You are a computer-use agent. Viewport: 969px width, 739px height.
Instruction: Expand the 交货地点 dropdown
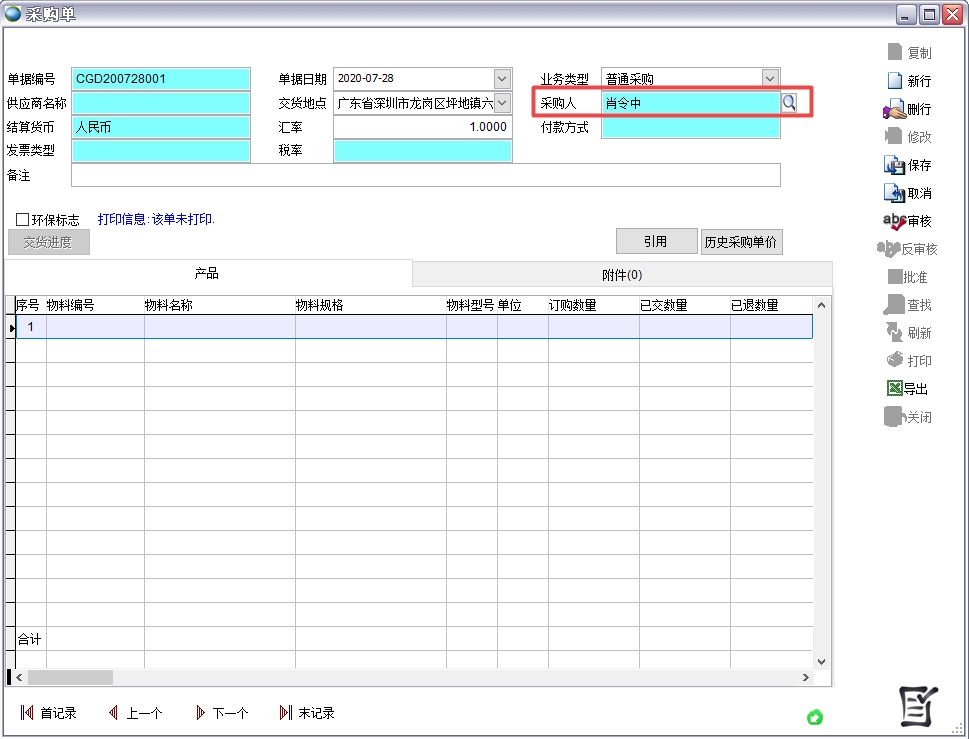pos(502,102)
